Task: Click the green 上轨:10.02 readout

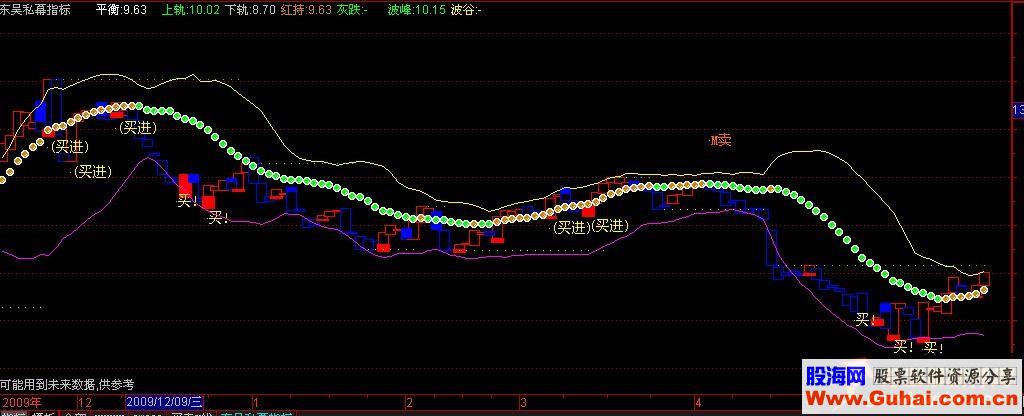Action: [x=189, y=9]
